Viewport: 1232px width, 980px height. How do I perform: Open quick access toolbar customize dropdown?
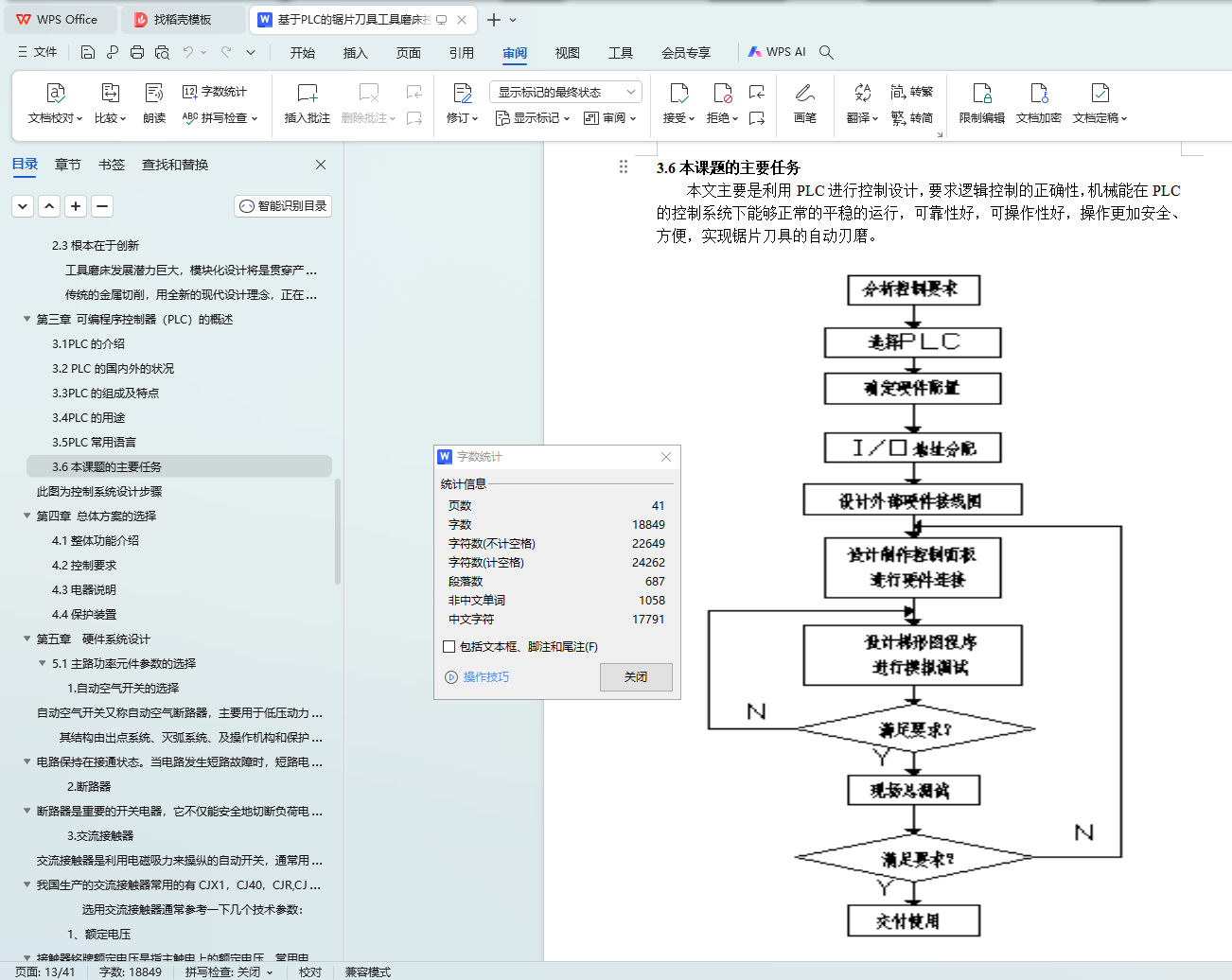tap(251, 52)
